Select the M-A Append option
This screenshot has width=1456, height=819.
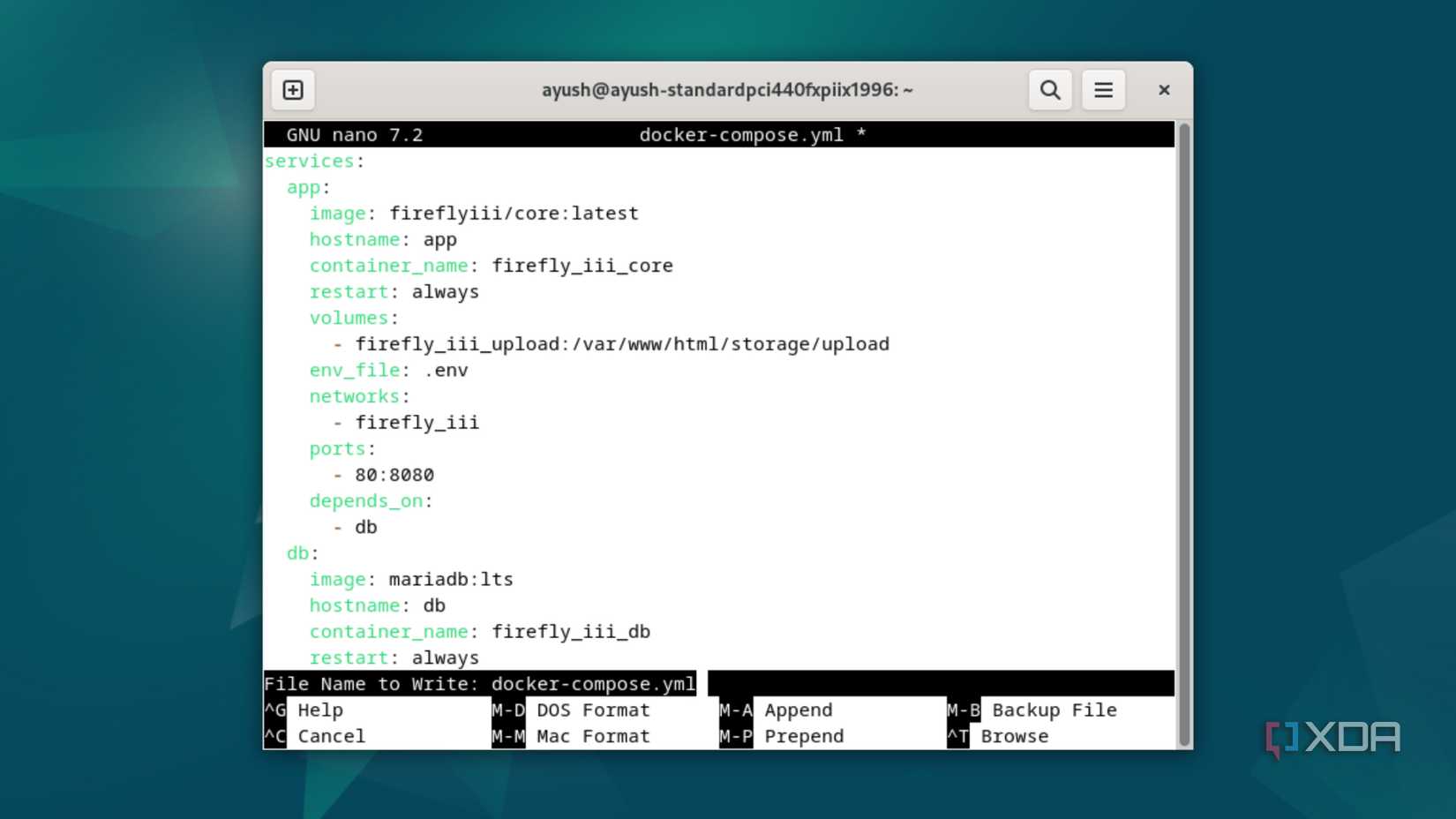pyautogui.click(x=777, y=710)
